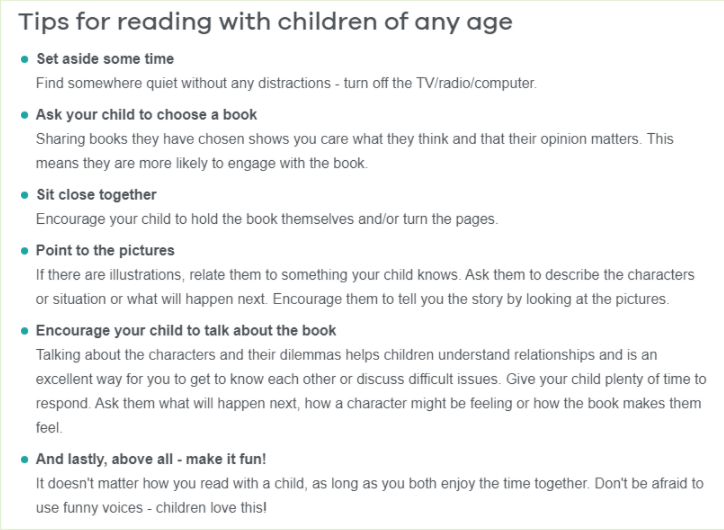Select the 'Ask your child to choose a book' title
Viewport: 724px width, 530px height.
146,114
